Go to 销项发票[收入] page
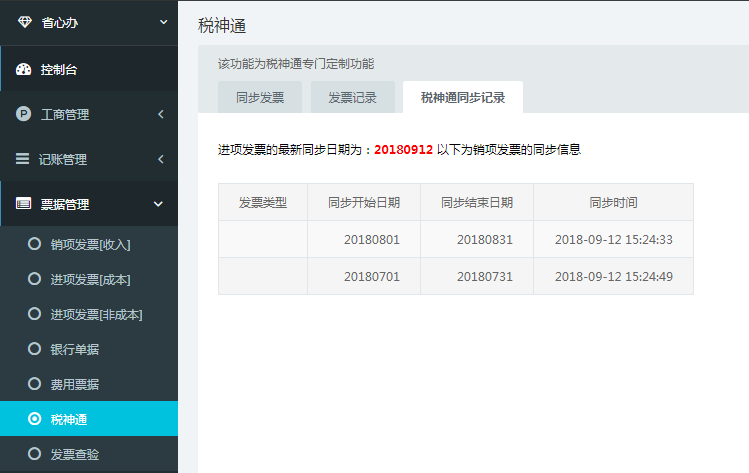 click(x=90, y=245)
